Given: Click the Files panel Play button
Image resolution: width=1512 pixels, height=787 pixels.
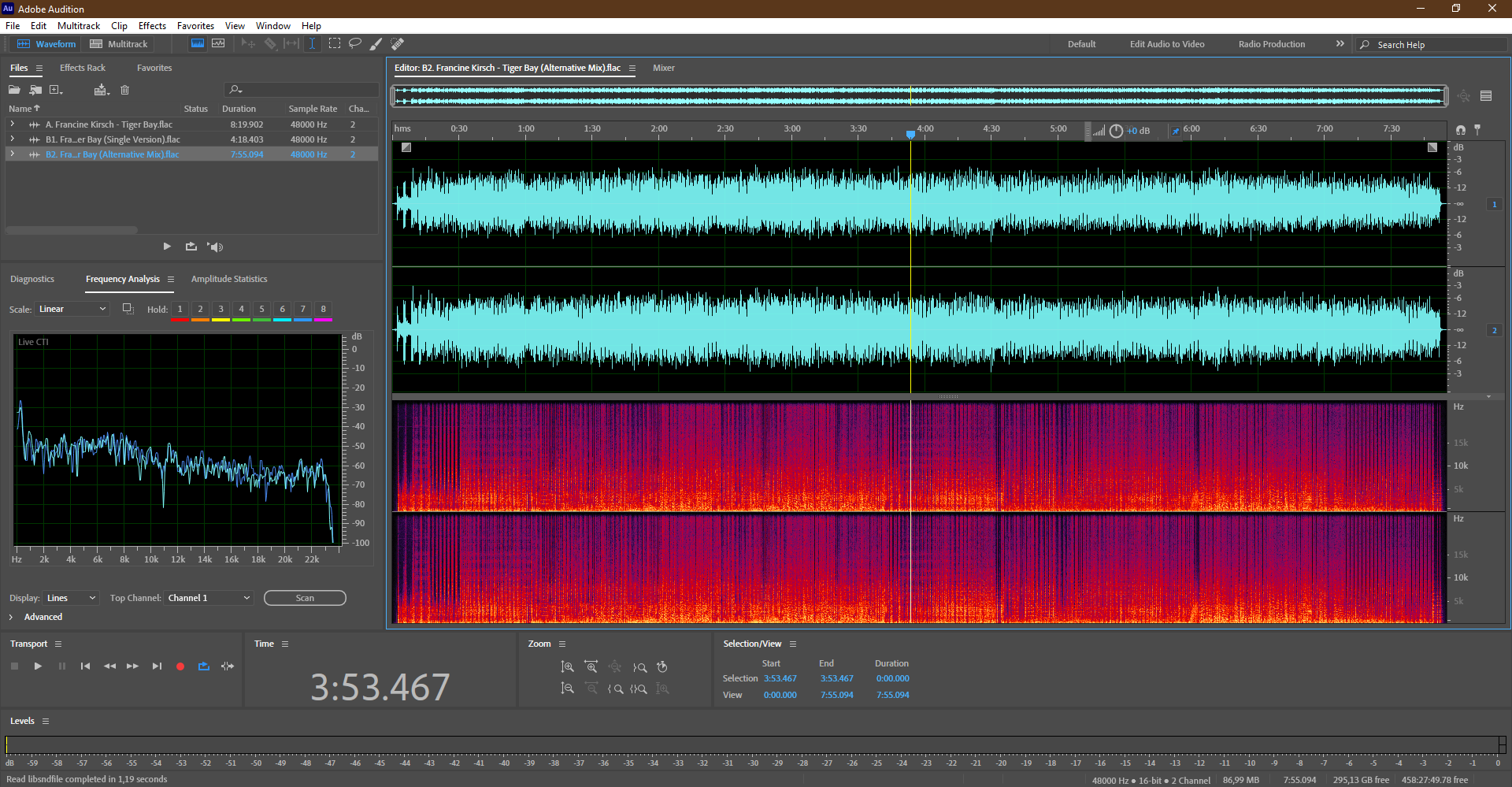Looking at the screenshot, I should [x=167, y=247].
